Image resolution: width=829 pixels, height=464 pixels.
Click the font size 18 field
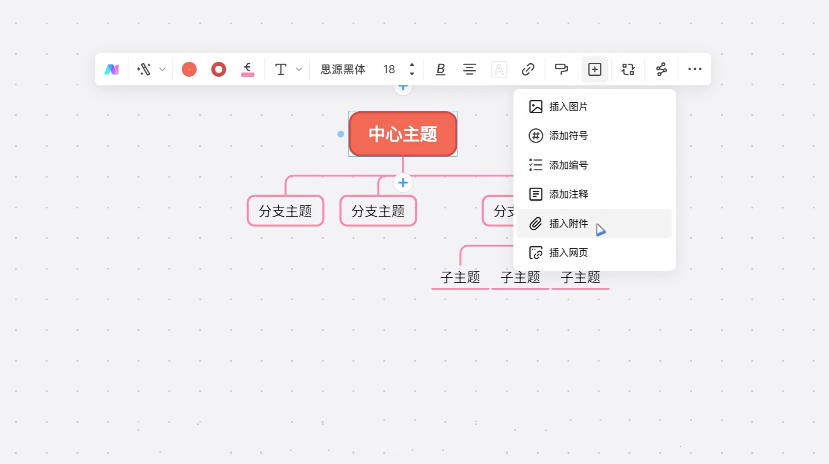389,69
